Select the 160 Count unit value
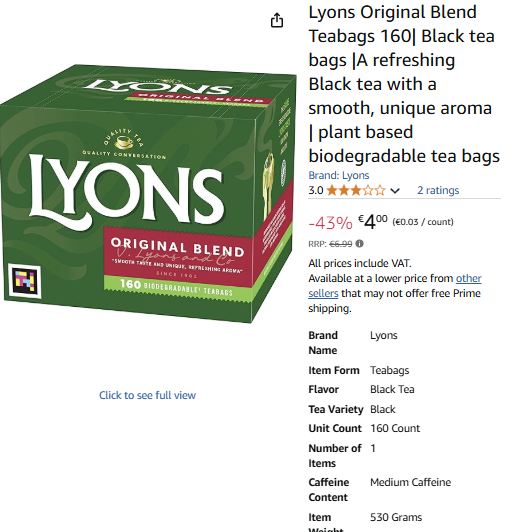The image size is (516, 532). point(395,429)
